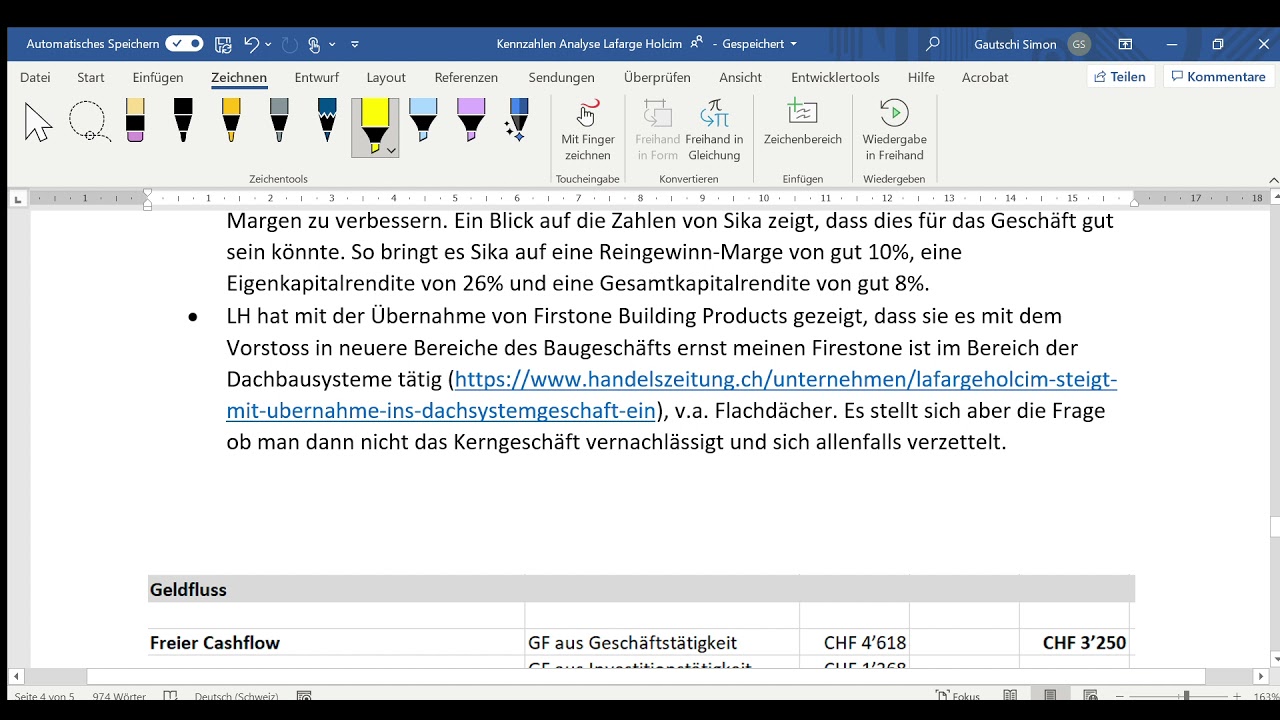Choose the dark blue galaxy pen

pos(327,120)
